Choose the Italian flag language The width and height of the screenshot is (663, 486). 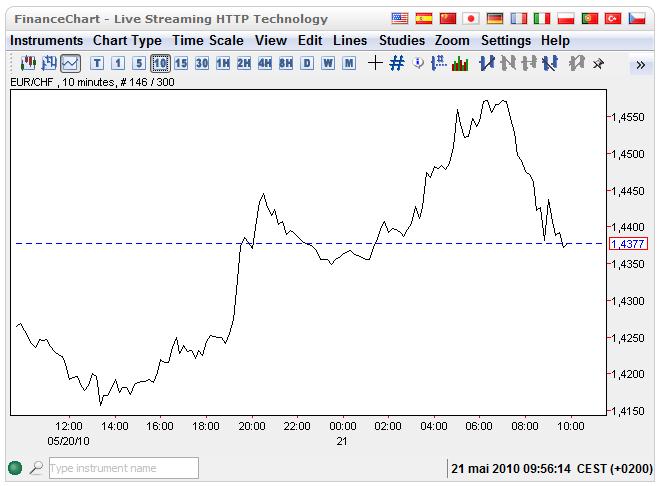(x=542, y=19)
